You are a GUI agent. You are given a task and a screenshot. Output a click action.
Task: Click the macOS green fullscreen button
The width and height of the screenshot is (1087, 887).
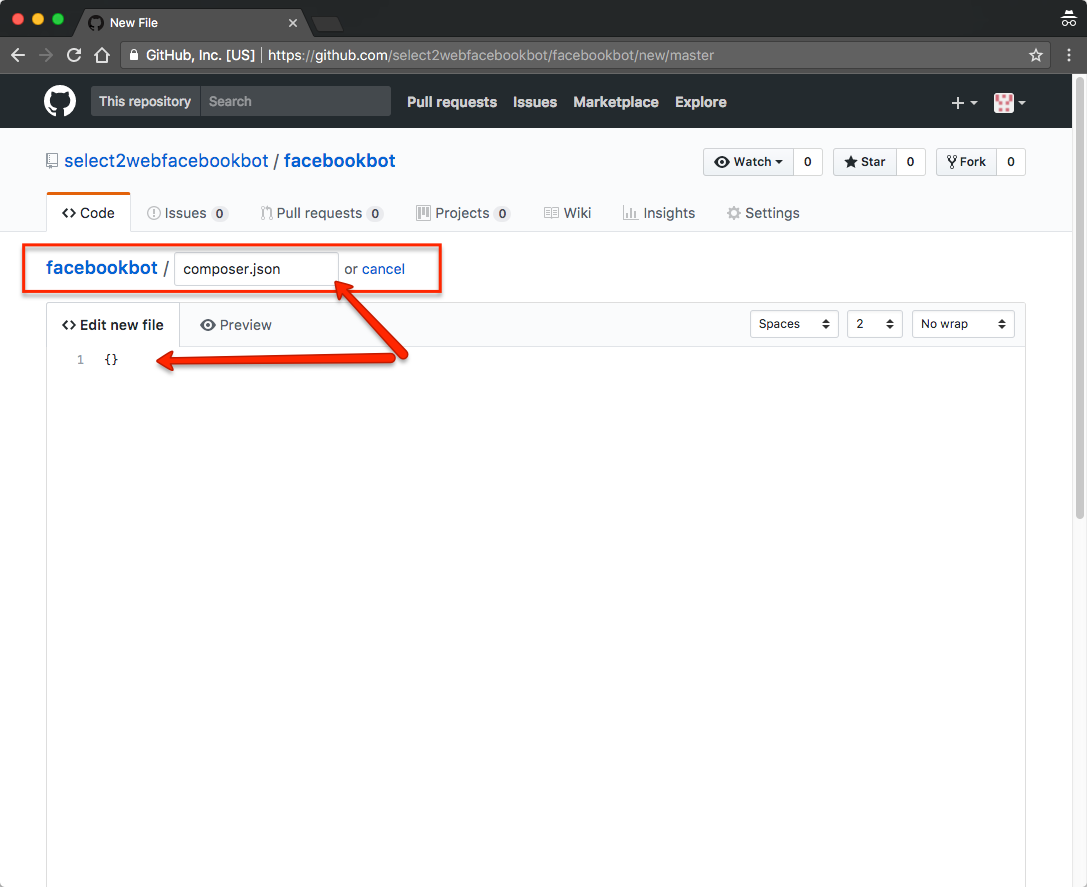click(58, 19)
